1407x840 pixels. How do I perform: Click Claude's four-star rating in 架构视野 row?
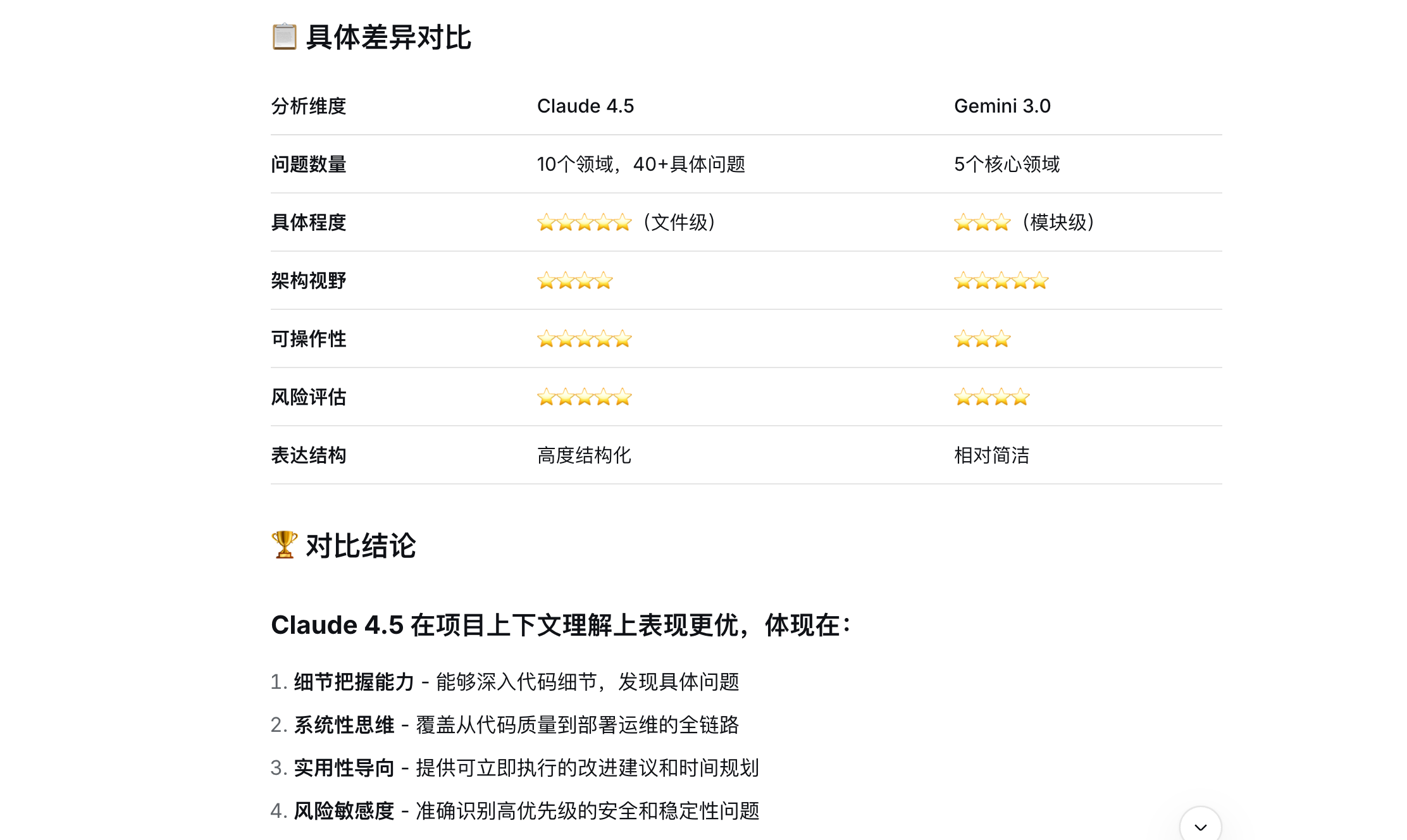(574, 281)
